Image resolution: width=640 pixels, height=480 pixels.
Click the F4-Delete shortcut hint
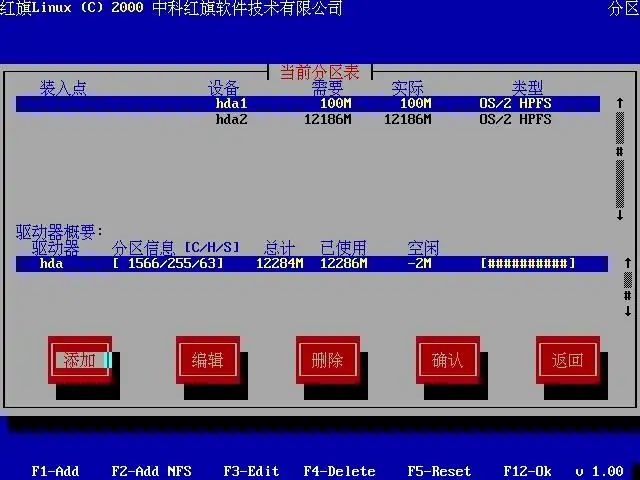[340, 471]
